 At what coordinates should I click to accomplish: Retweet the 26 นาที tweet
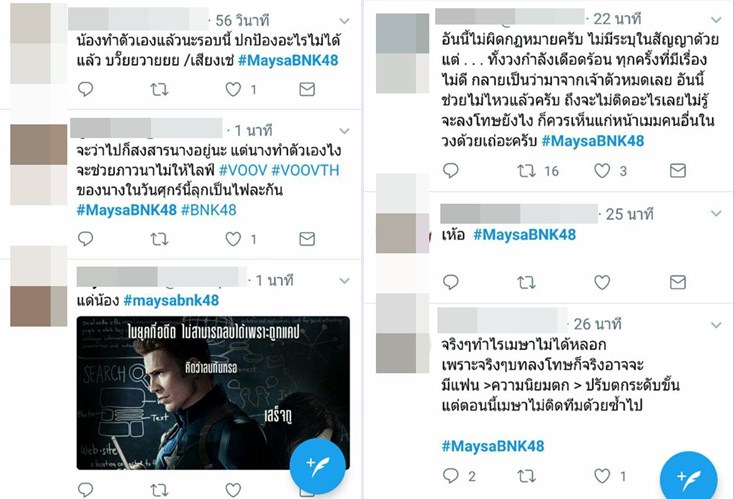(x=526, y=476)
